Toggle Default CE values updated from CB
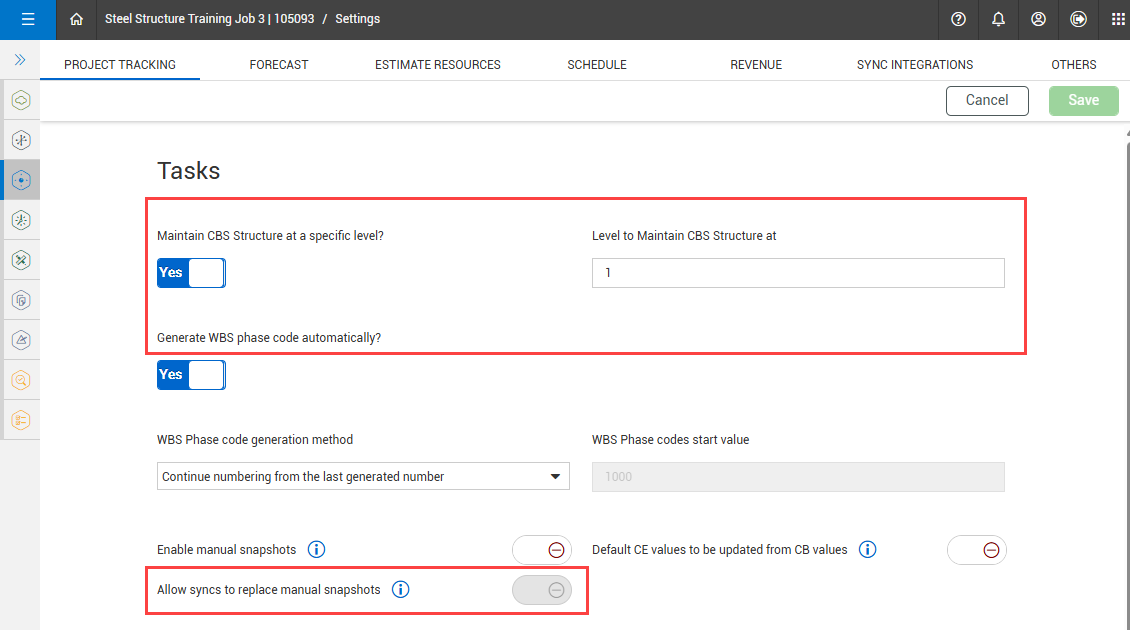Image resolution: width=1130 pixels, height=630 pixels. (x=976, y=550)
